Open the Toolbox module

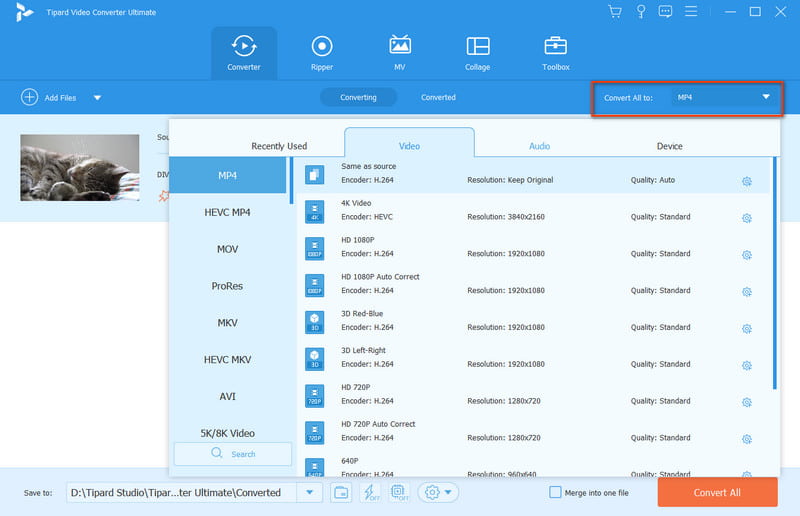pos(556,53)
